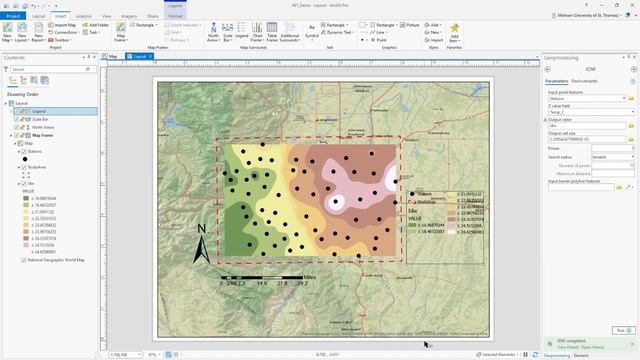Switch to the Imagery ribbon tab
Screen dimensions: 640x360
click(x=129, y=16)
